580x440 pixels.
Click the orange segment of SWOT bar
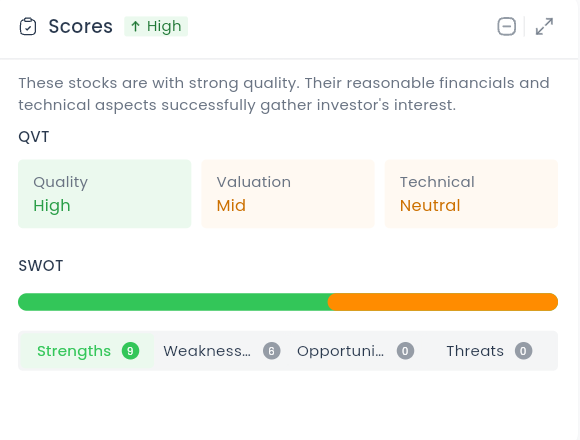[443, 302]
